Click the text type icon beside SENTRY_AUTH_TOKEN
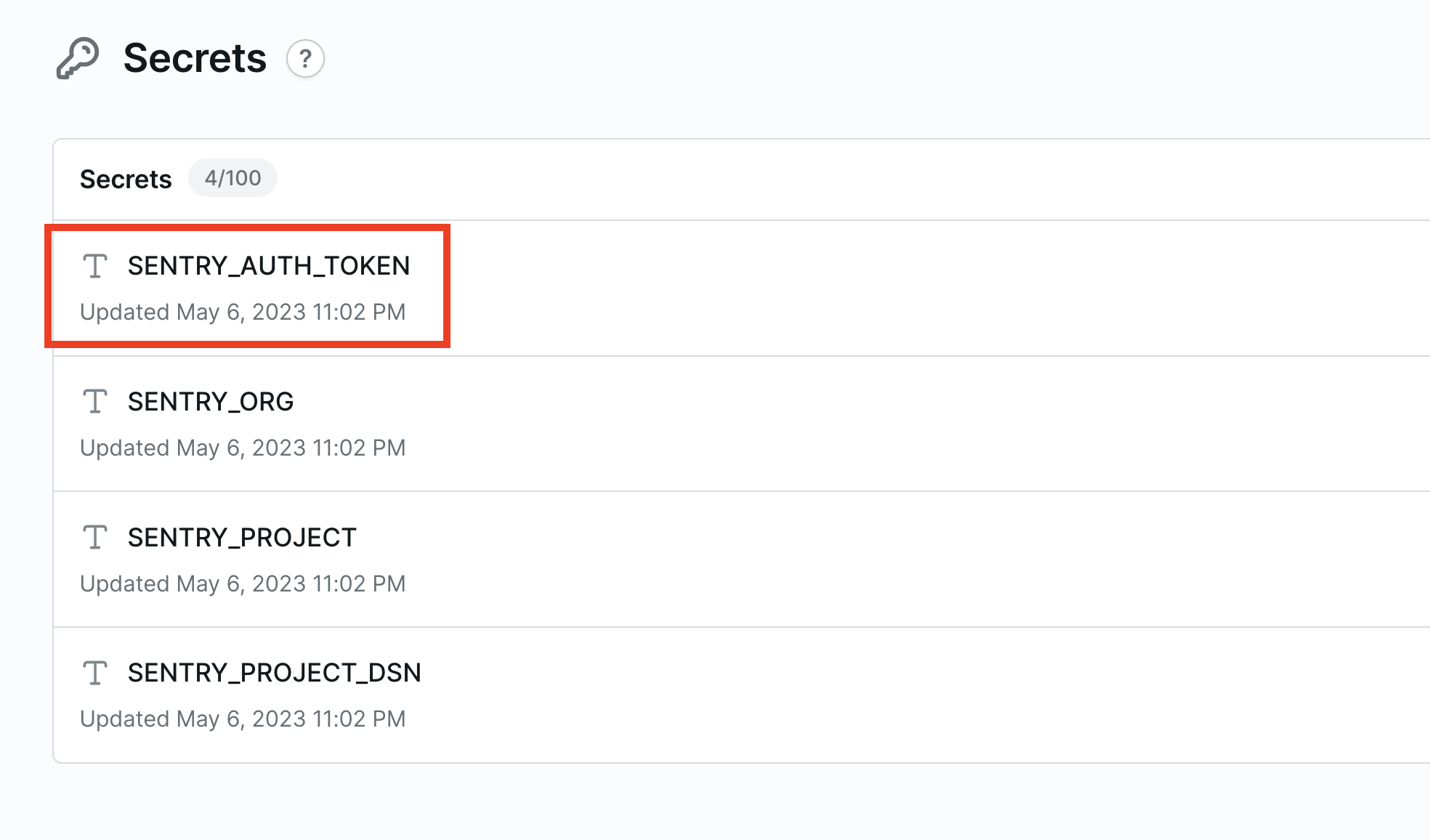Image resolution: width=1430 pixels, height=840 pixels. [95, 266]
